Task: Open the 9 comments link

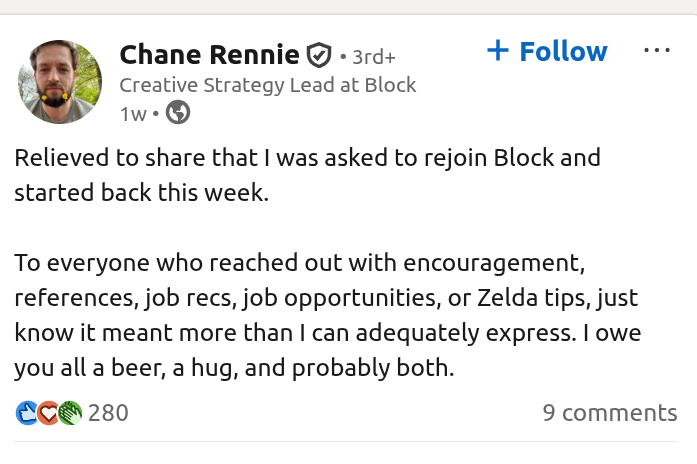Action: tap(609, 412)
